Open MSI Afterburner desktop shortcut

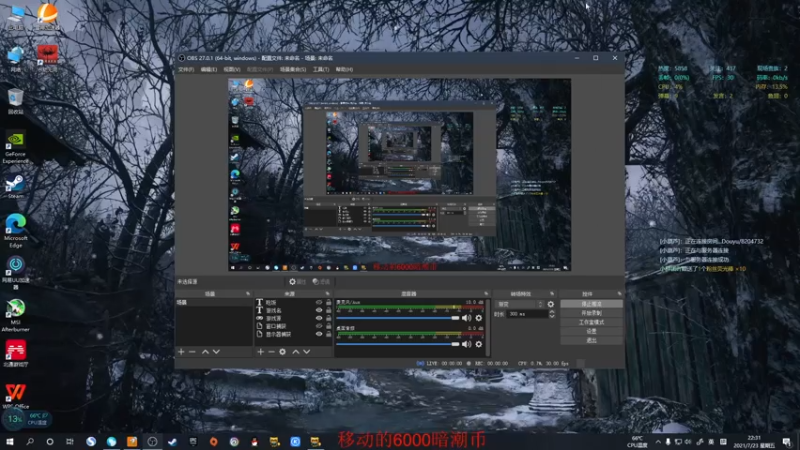point(15,315)
